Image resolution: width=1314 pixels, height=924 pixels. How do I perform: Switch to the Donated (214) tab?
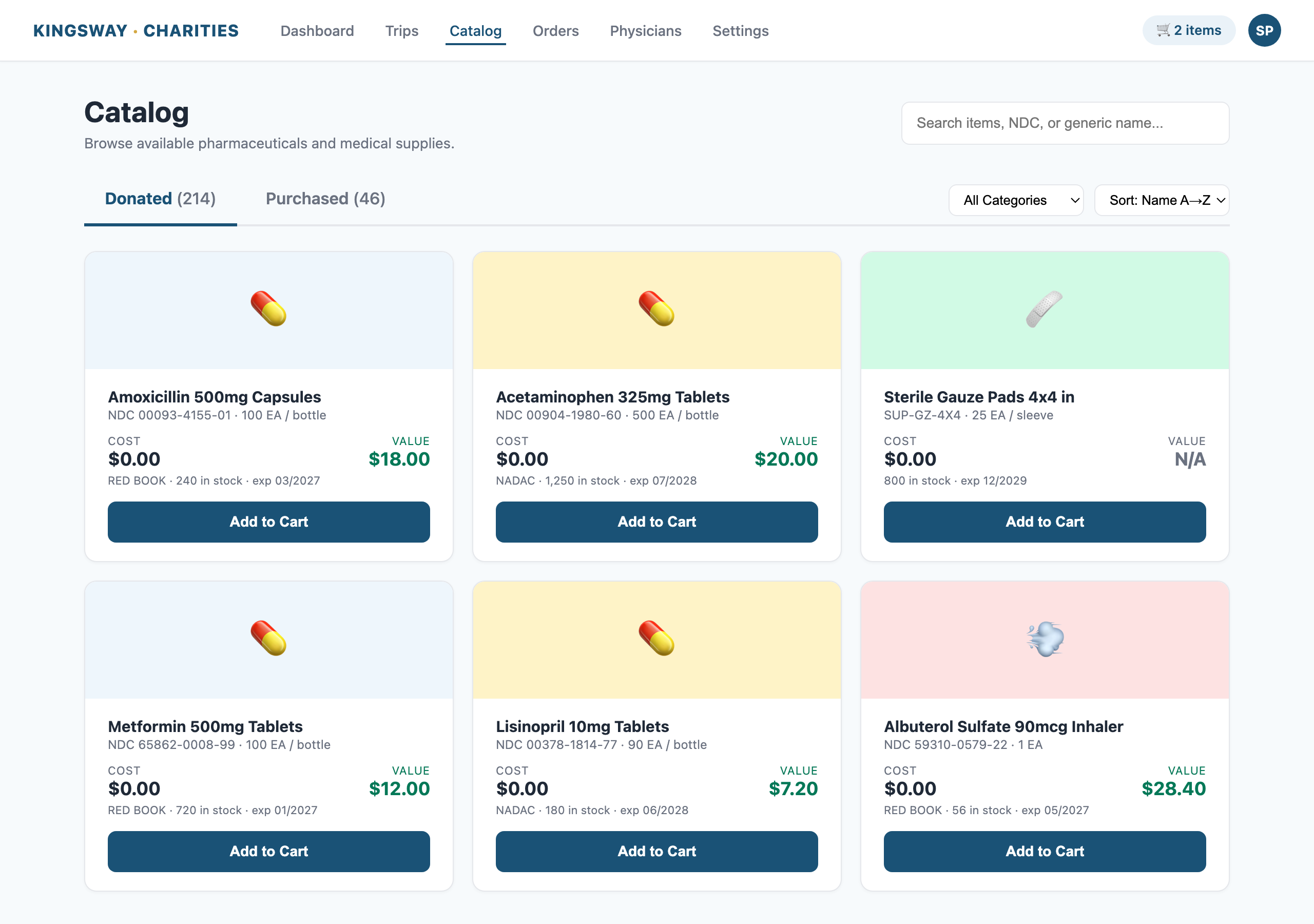pos(160,199)
